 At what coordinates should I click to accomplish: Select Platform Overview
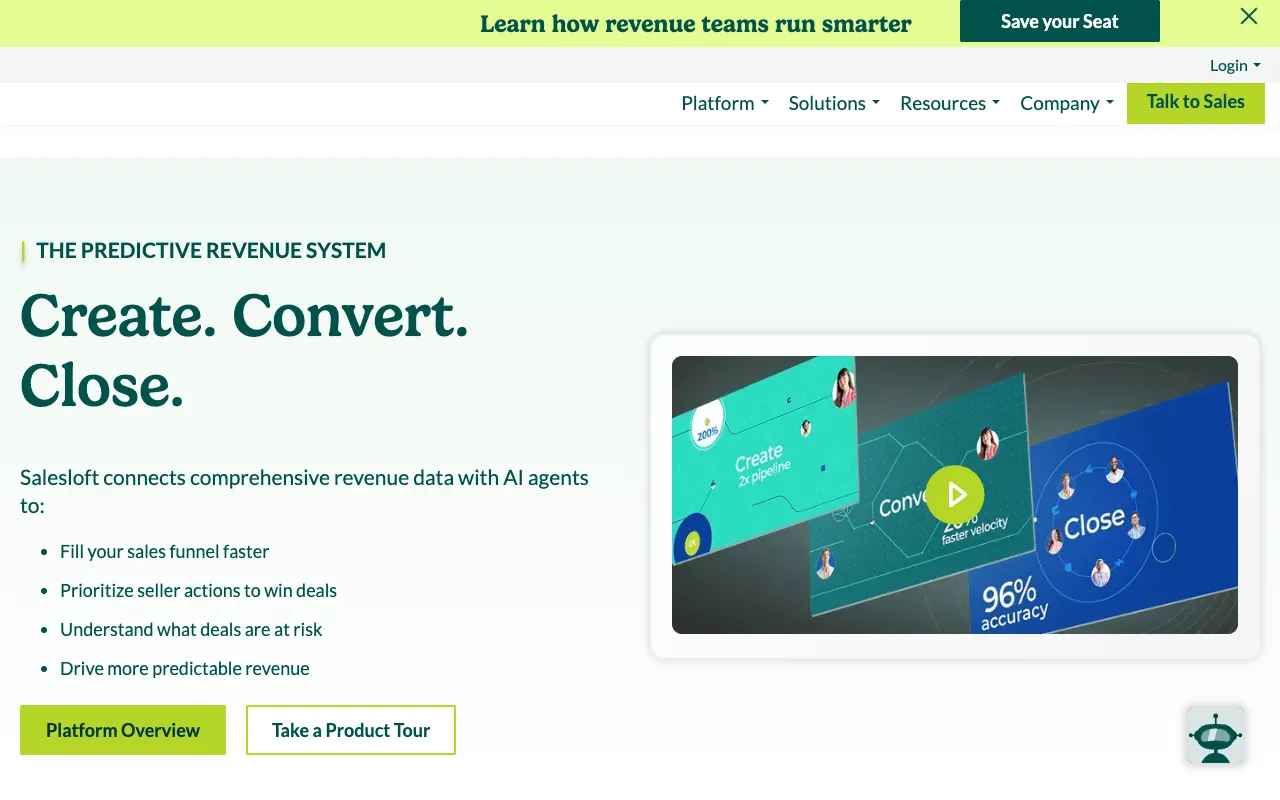pos(122,730)
